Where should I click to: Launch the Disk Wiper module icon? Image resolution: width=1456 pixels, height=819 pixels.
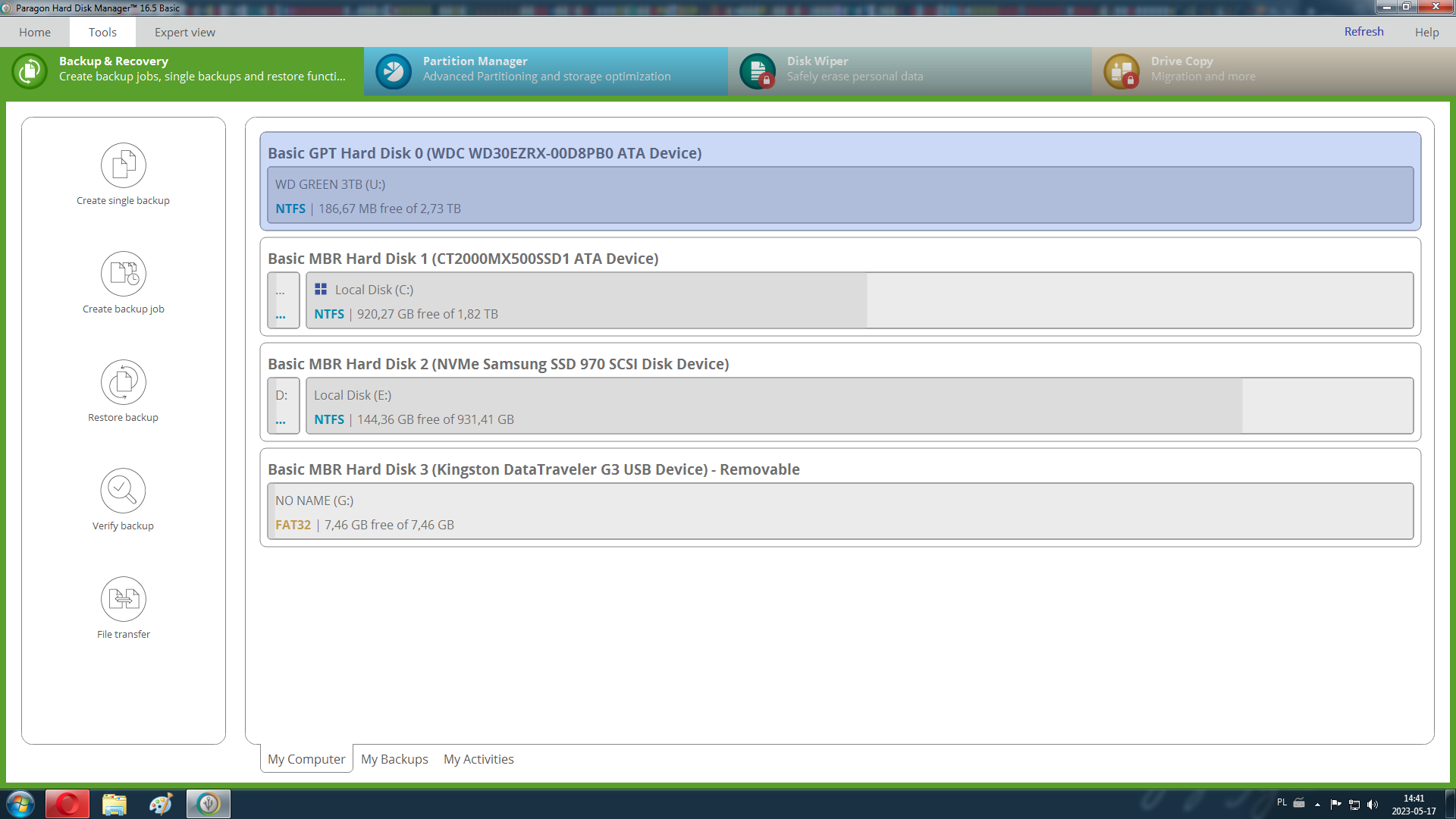pos(758,71)
